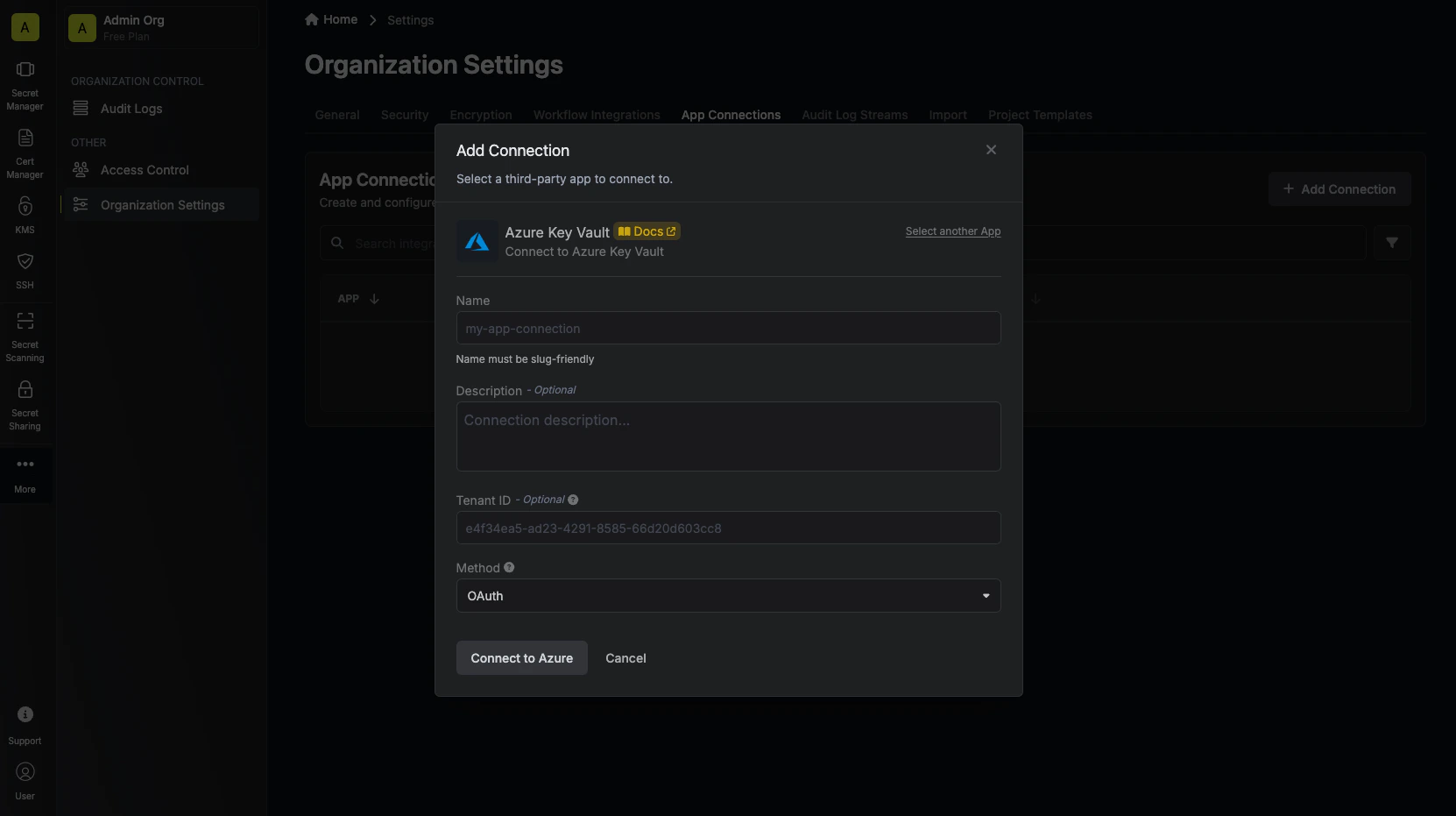Click the Select another App link
The width and height of the screenshot is (1456, 816).
(953, 231)
